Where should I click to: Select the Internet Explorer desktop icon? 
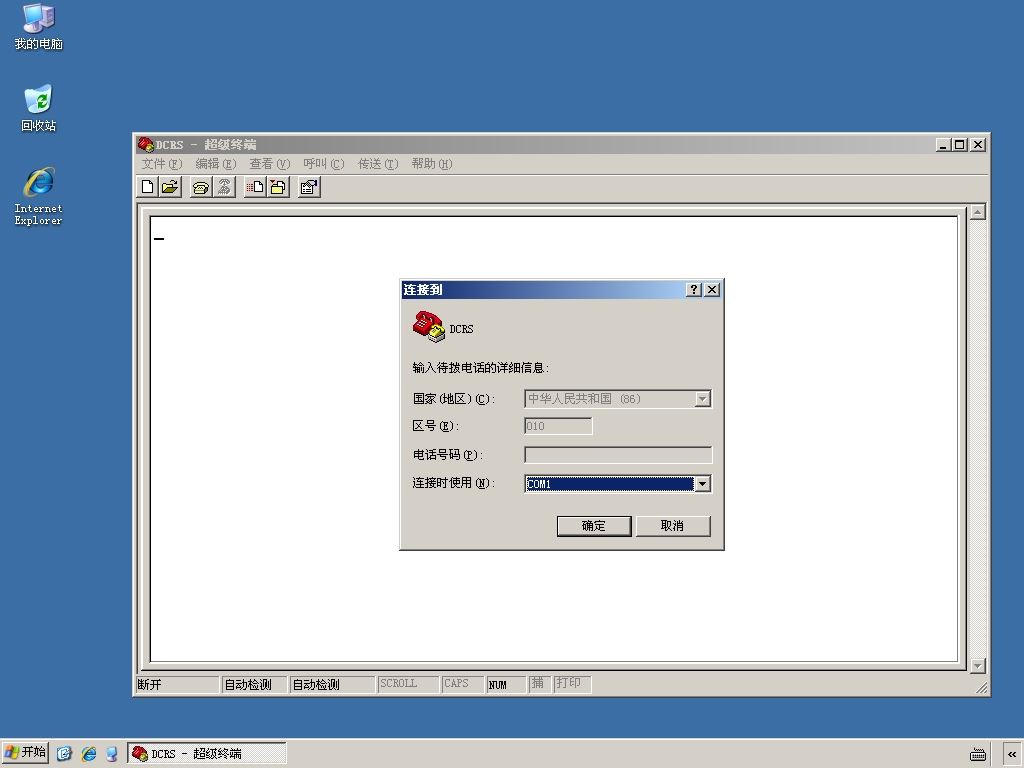pos(39,196)
